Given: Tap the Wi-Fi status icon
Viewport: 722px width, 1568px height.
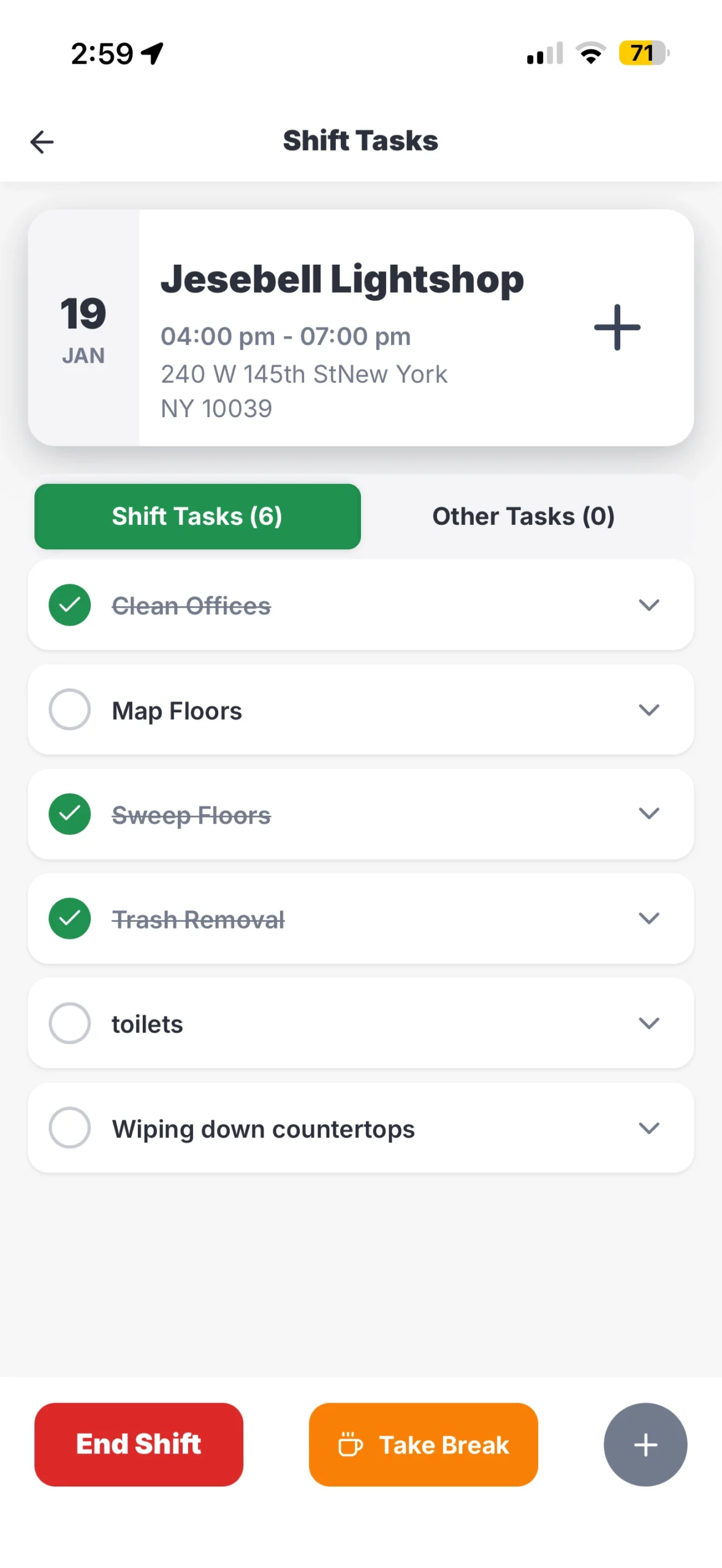Looking at the screenshot, I should (x=591, y=53).
